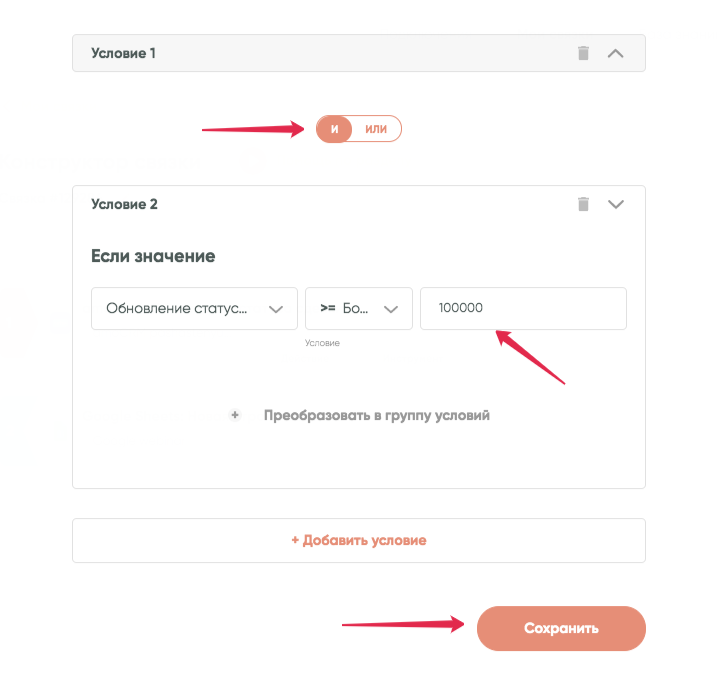
Task: Switch the logic toggle to И
Action: tap(335, 129)
